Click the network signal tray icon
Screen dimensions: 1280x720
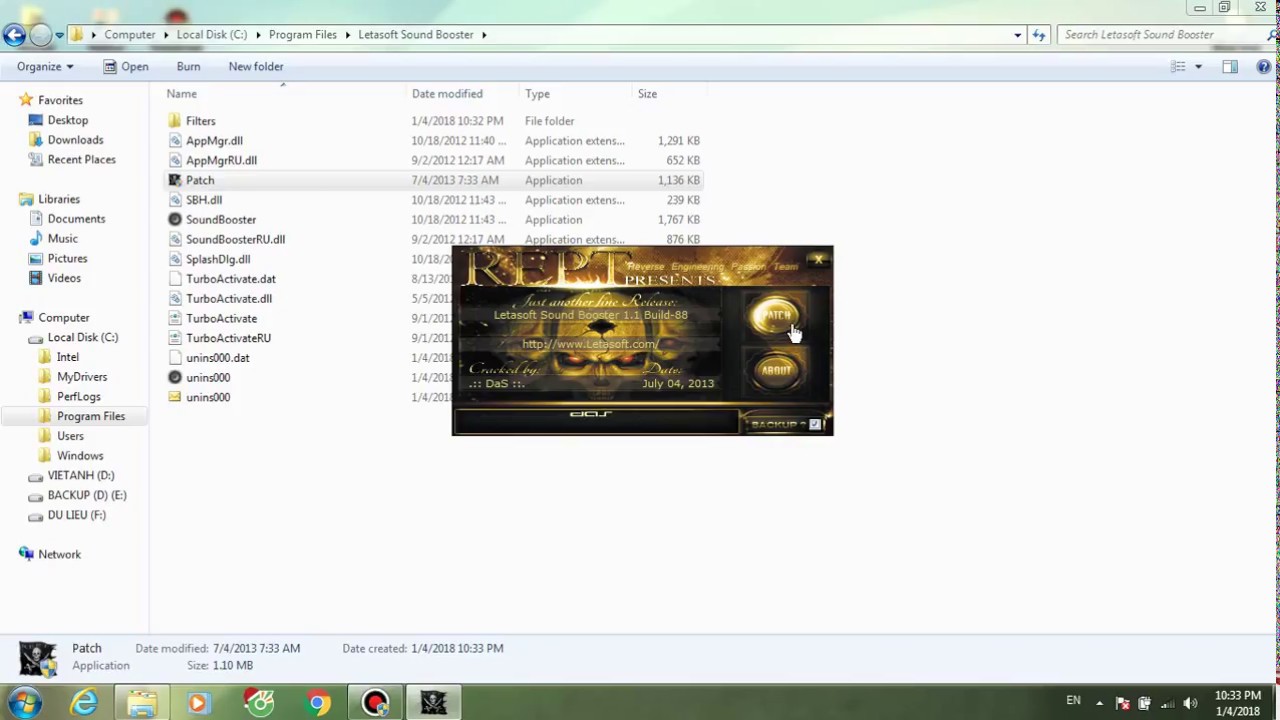pos(1167,703)
